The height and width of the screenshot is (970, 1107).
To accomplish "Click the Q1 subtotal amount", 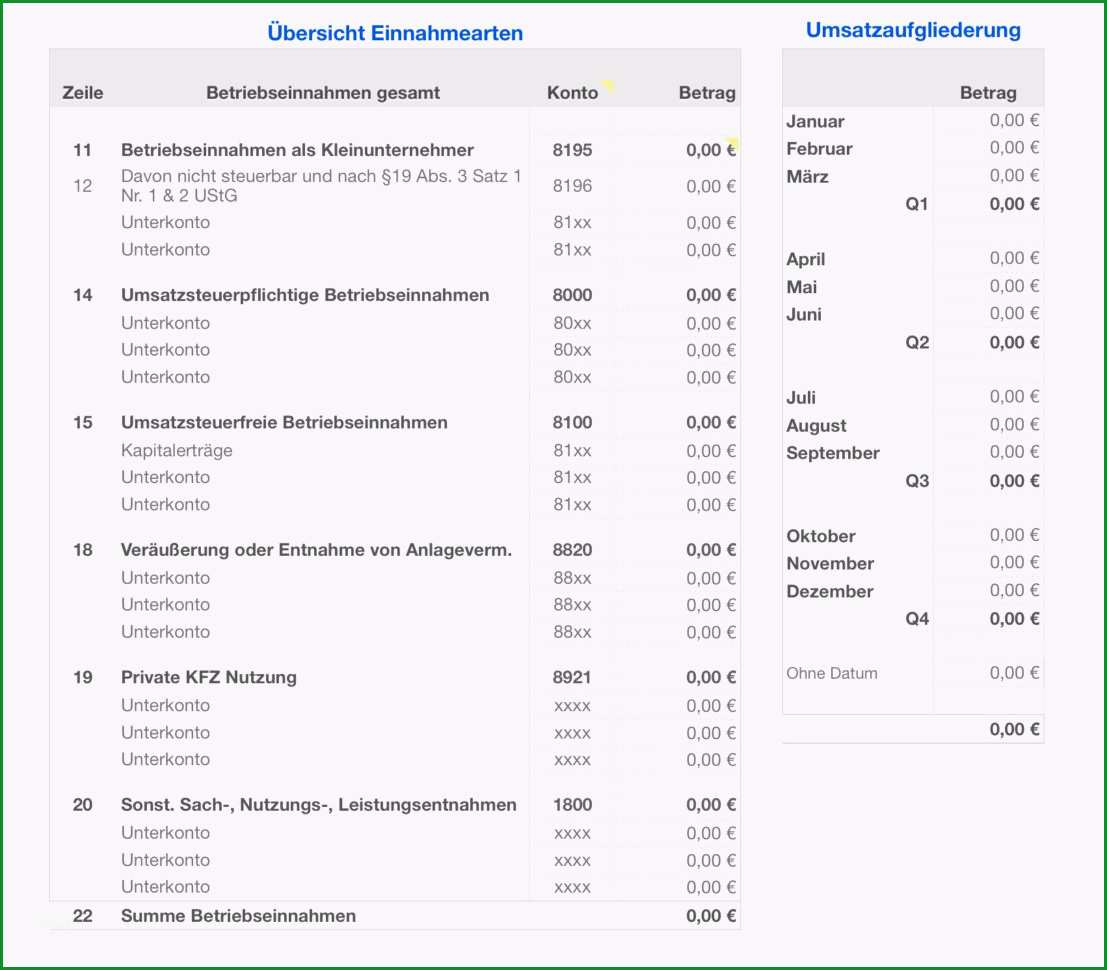I will tap(1014, 204).
